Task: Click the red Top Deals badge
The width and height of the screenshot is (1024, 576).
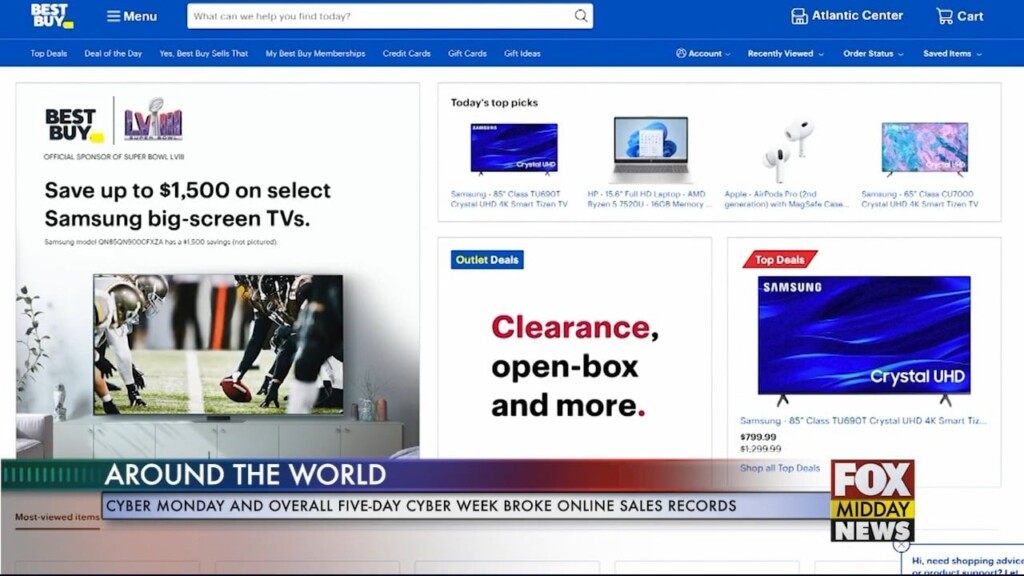Action: click(x=780, y=260)
